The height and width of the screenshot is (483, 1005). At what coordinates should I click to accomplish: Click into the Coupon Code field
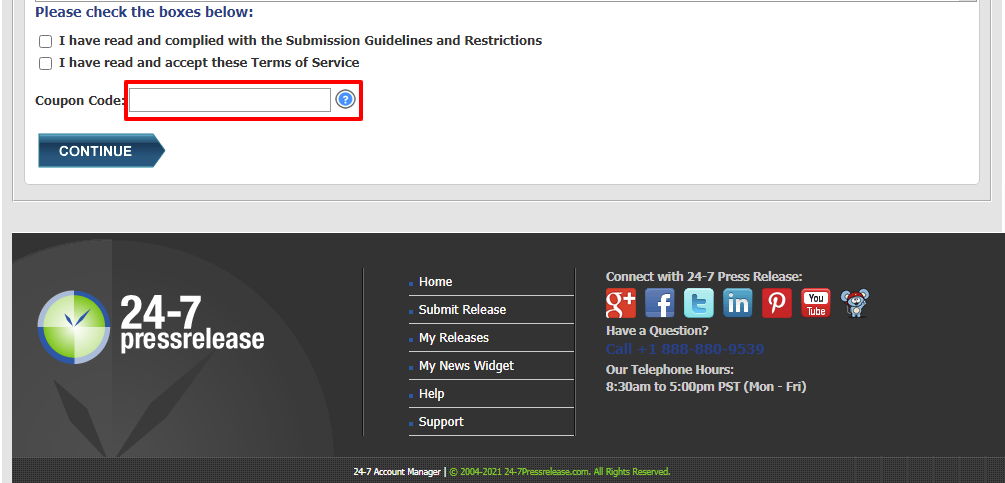click(x=230, y=100)
